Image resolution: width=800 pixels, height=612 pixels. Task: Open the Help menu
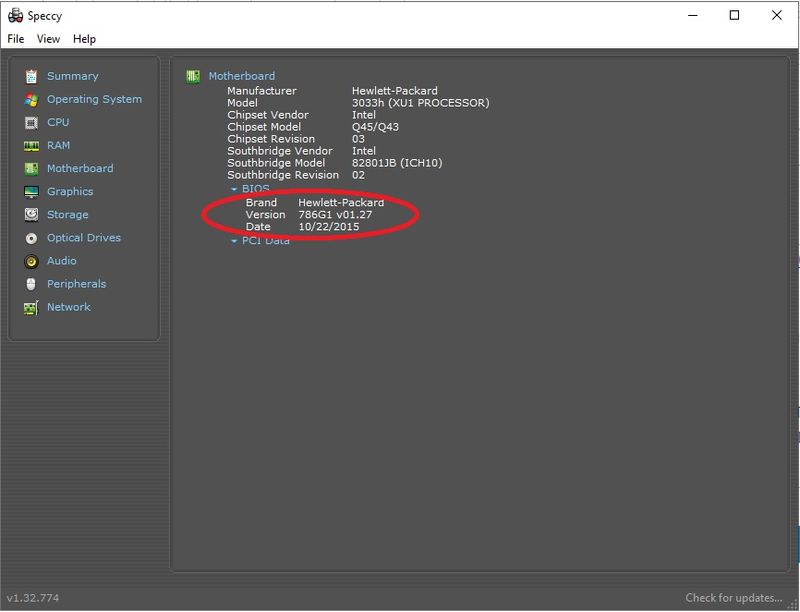pos(84,39)
